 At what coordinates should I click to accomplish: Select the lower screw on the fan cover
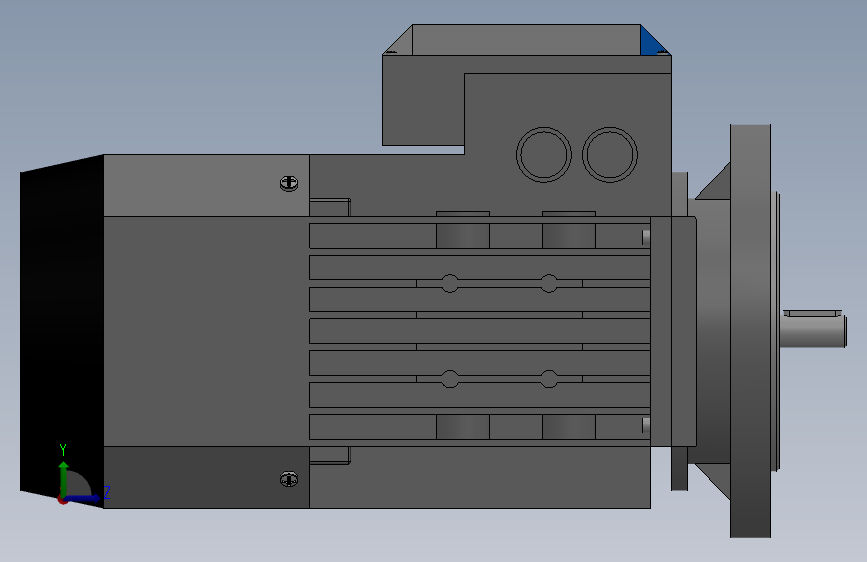[289, 479]
